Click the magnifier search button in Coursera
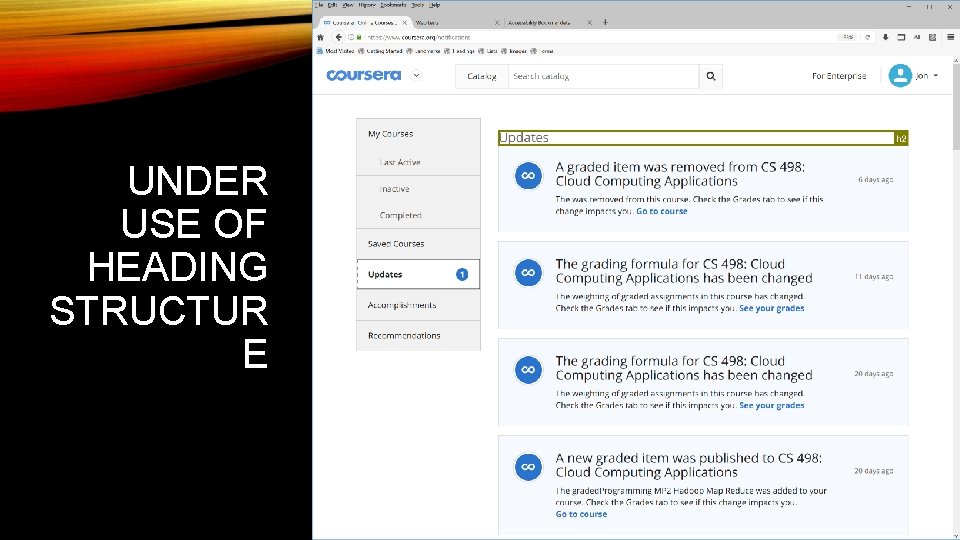Viewport: 960px width, 540px height. point(711,76)
